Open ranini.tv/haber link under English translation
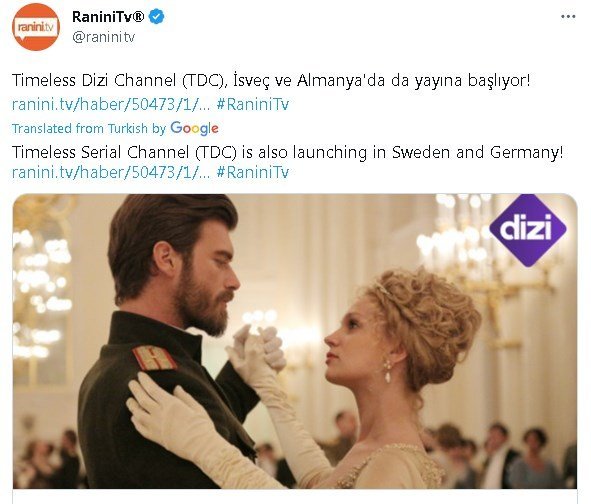 [x=111, y=172]
